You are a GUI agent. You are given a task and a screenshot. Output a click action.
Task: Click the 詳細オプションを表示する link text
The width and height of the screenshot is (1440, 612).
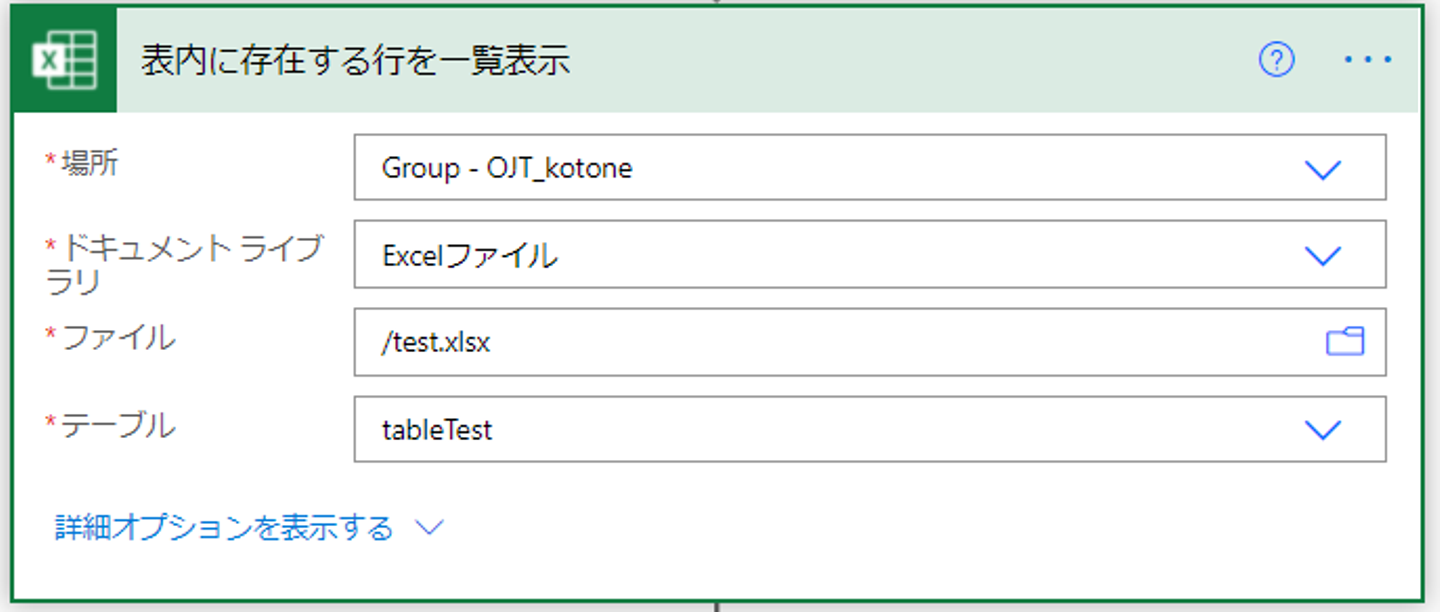point(224,528)
